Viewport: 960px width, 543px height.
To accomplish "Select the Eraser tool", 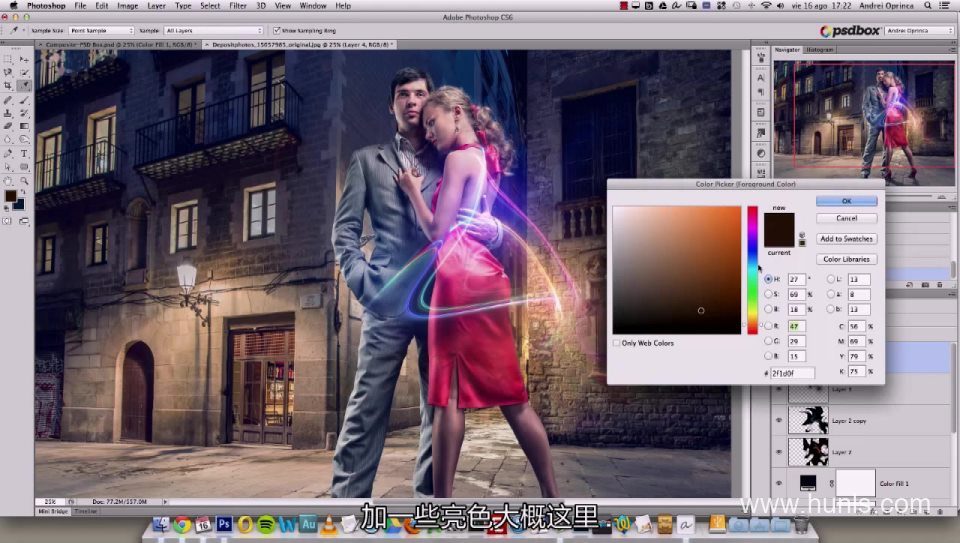I will pos(8,126).
